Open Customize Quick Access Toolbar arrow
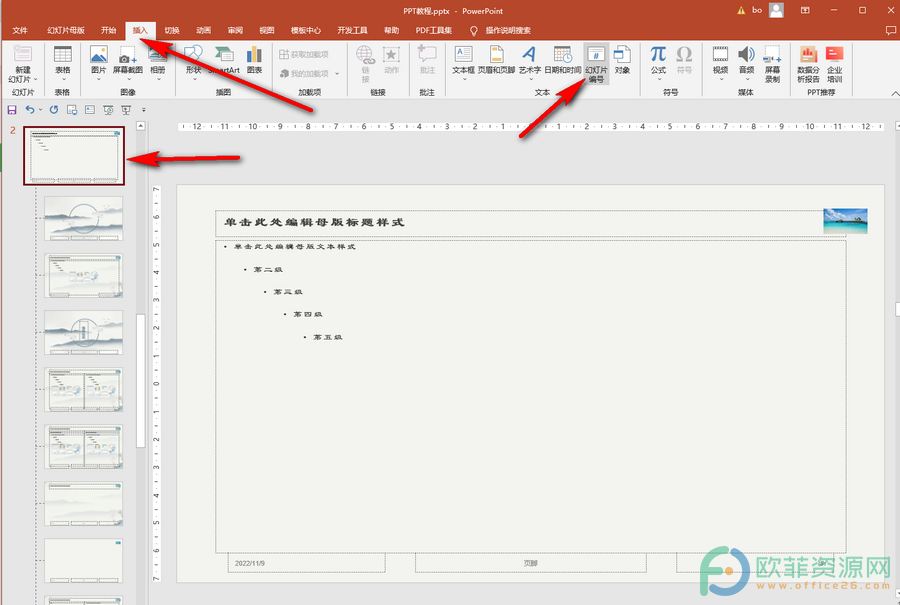The height and width of the screenshot is (605, 900). 143,110
